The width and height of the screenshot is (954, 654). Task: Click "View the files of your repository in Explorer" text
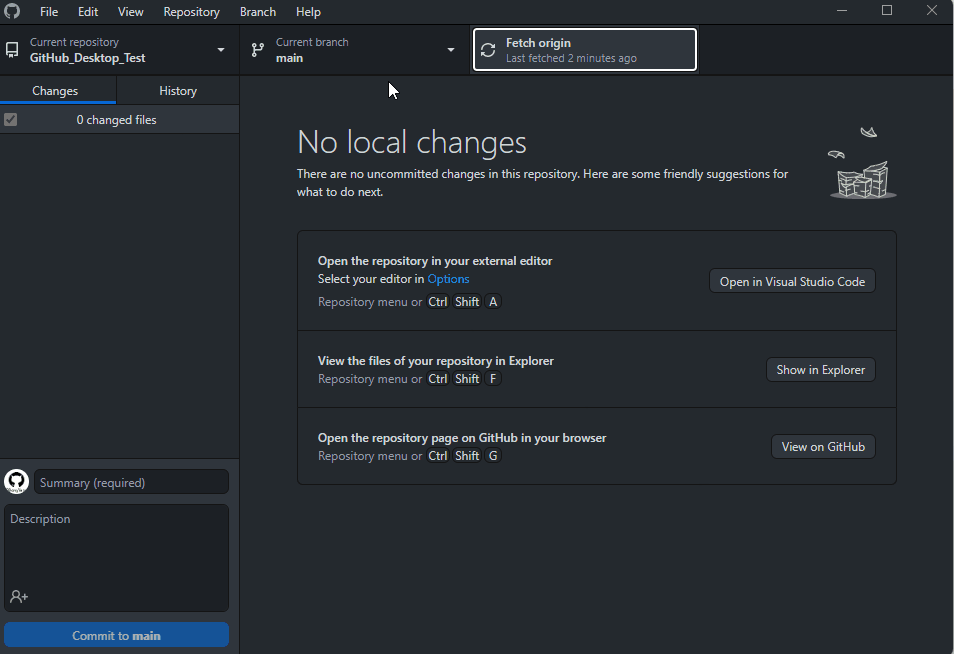click(436, 361)
